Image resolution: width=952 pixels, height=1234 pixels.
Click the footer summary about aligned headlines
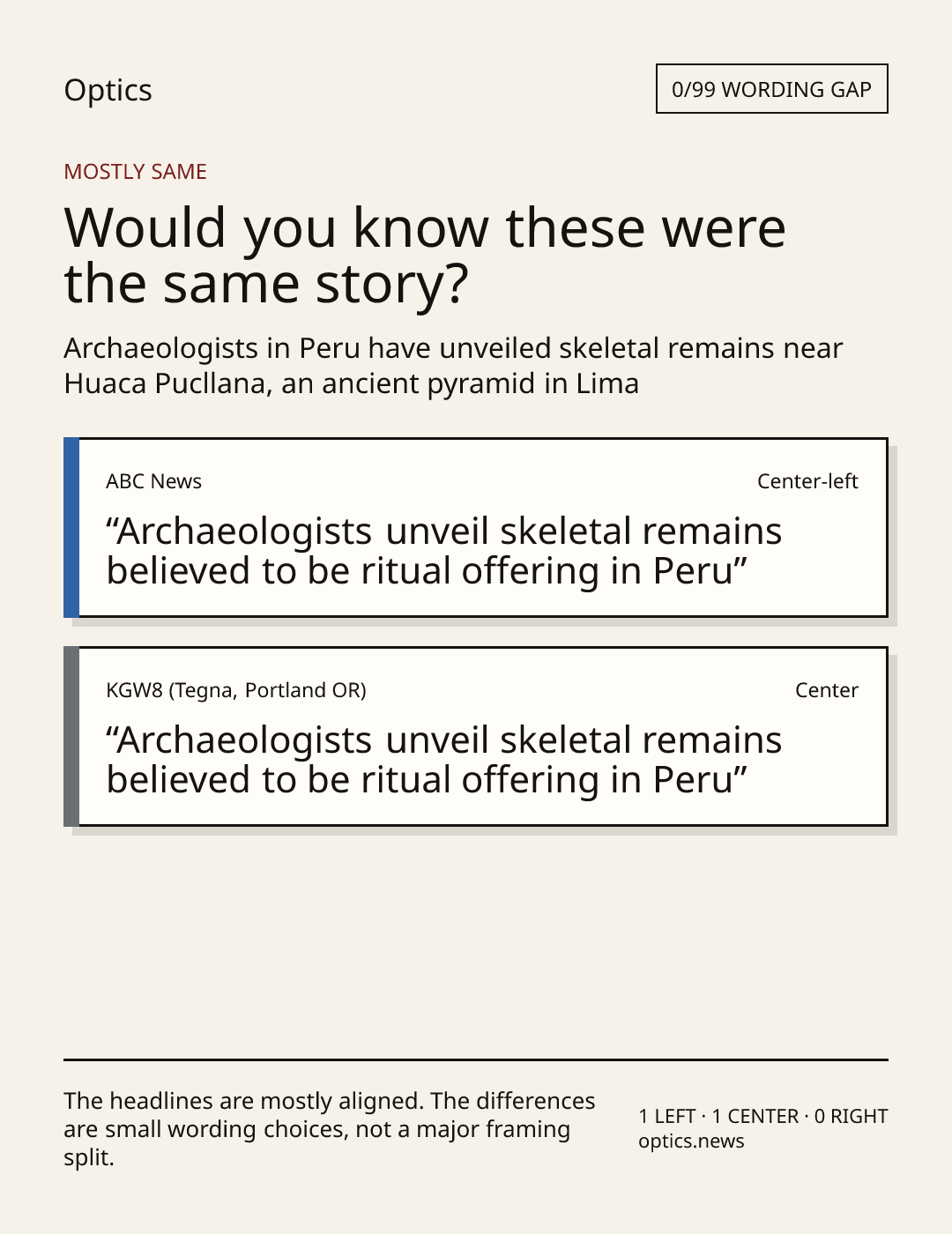pyautogui.click(x=330, y=1129)
